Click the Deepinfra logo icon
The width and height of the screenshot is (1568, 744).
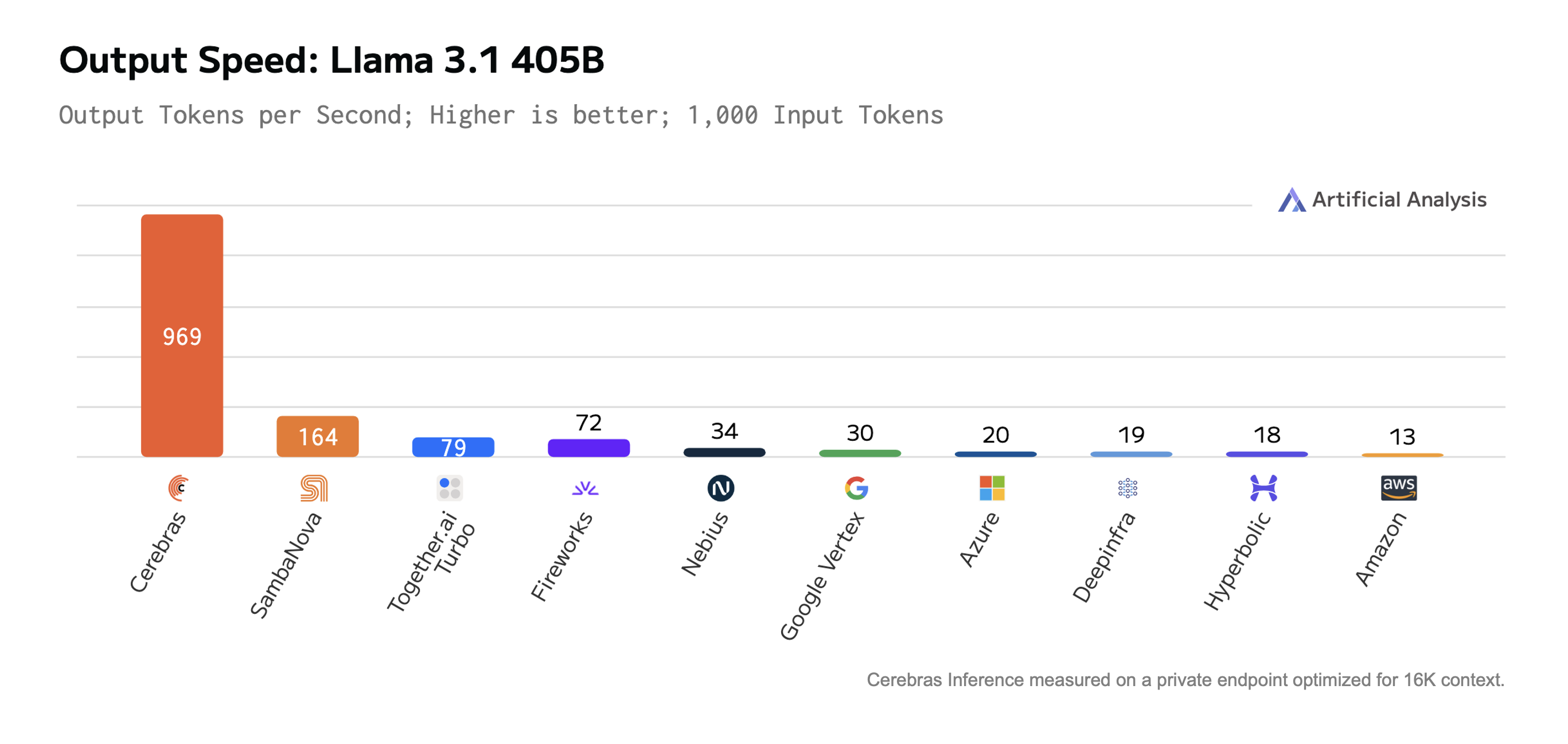1128,488
